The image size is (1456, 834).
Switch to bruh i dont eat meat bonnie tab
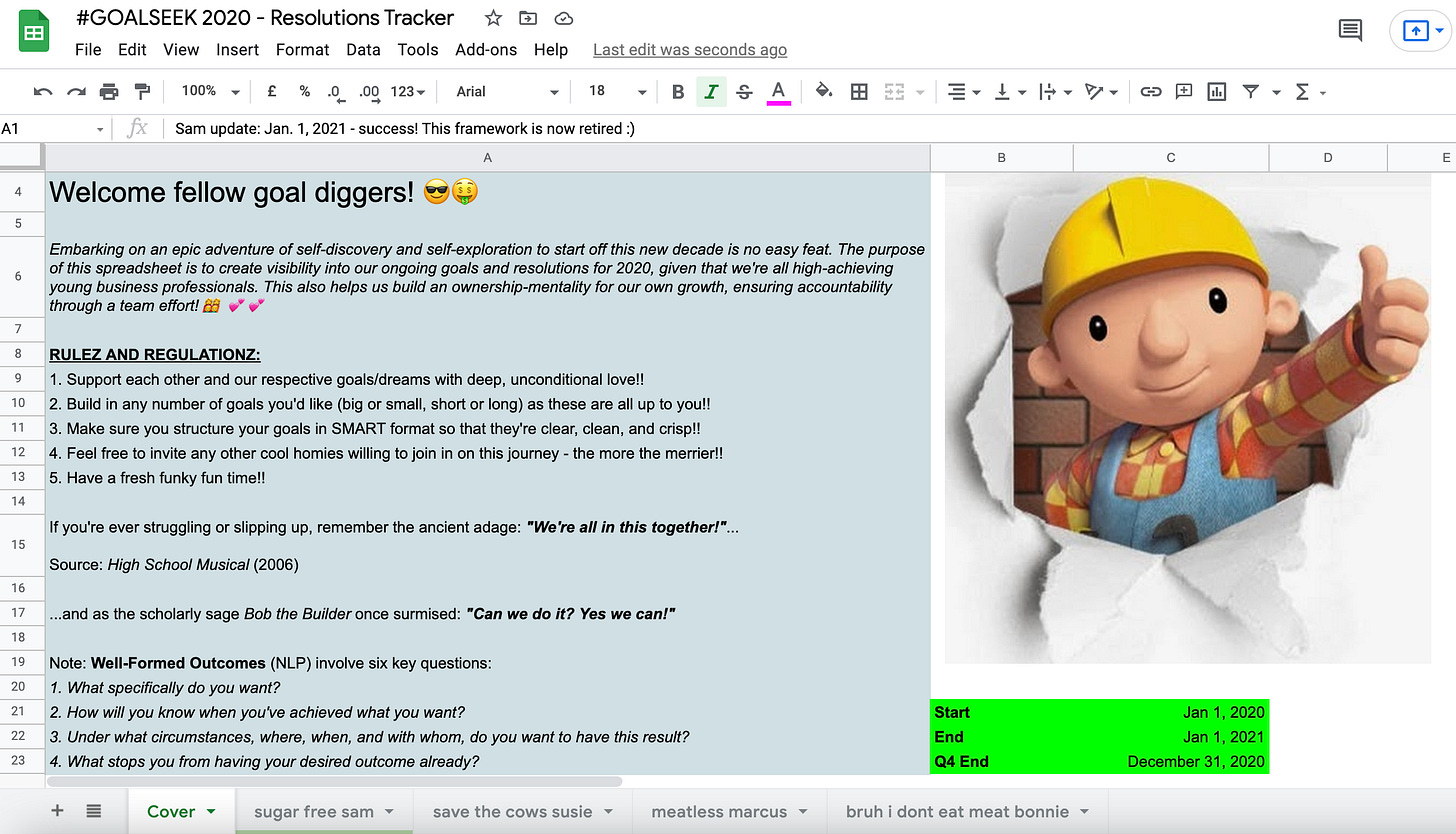tap(968, 811)
